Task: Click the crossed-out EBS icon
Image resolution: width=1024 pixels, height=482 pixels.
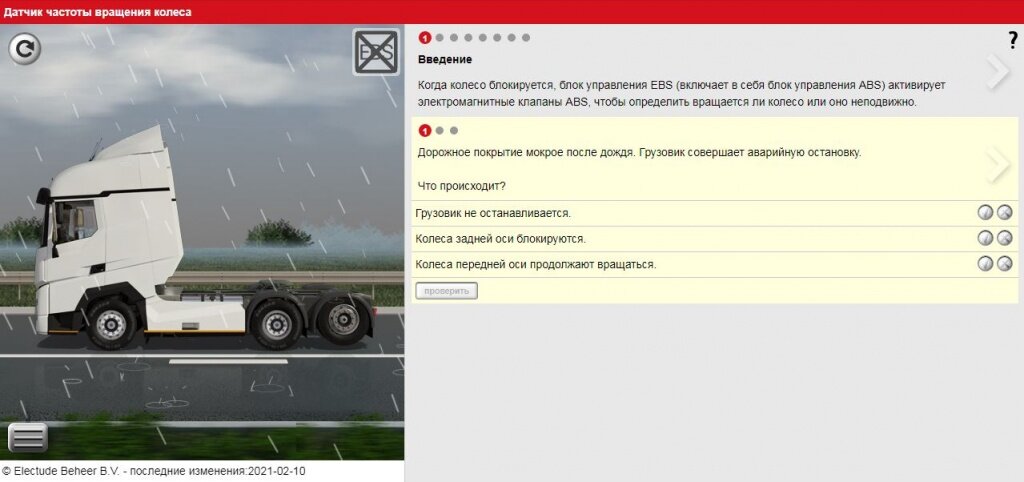Action: pyautogui.click(x=376, y=52)
